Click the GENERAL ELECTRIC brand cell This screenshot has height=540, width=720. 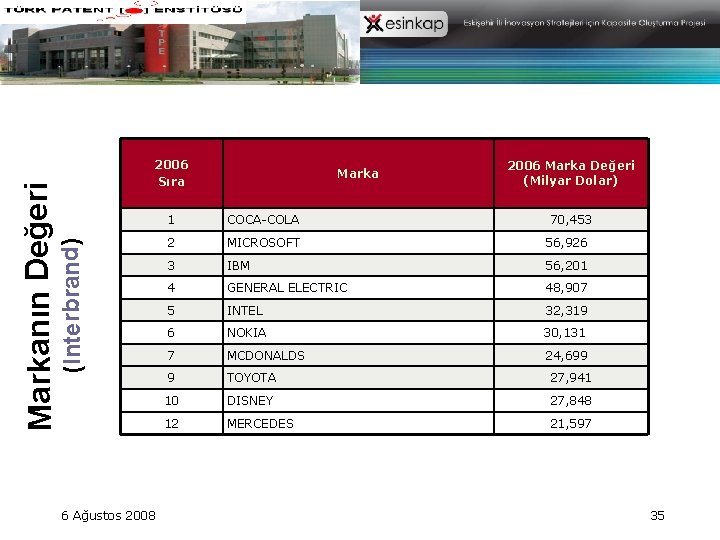coord(358,288)
